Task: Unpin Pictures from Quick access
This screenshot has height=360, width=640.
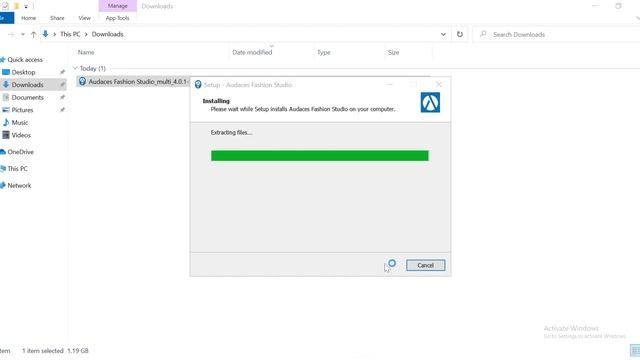Action: 62,110
